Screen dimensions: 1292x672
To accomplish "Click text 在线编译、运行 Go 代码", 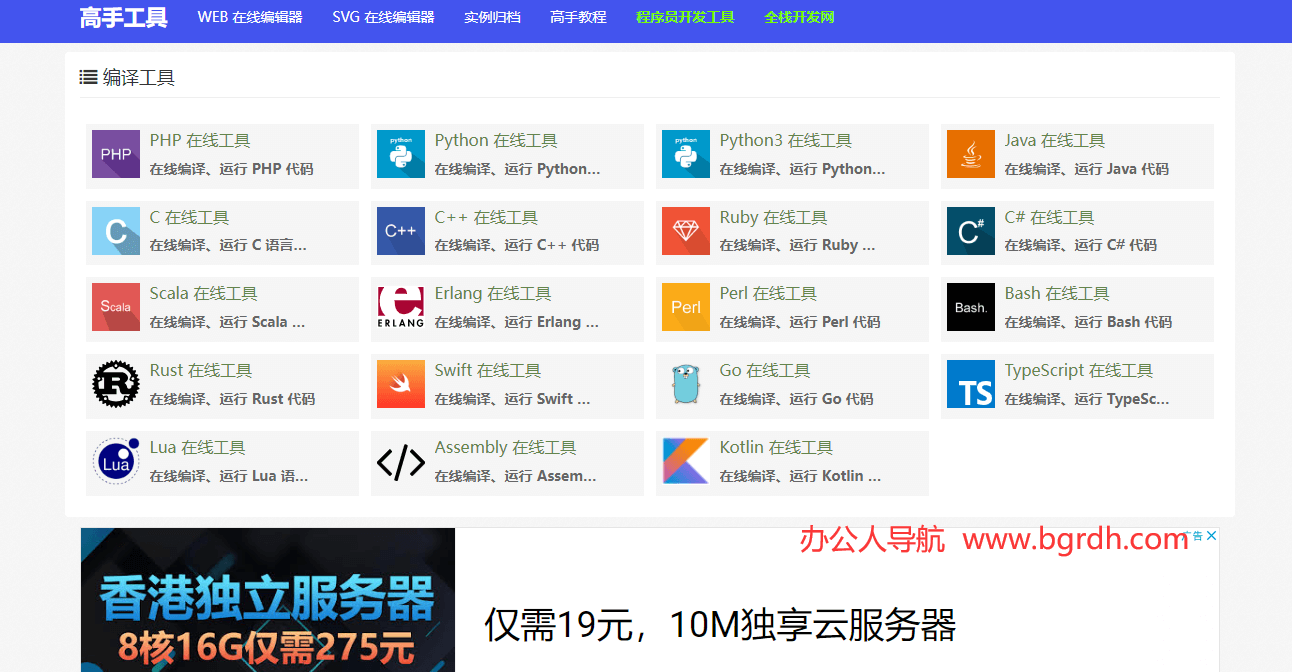I will (797, 399).
